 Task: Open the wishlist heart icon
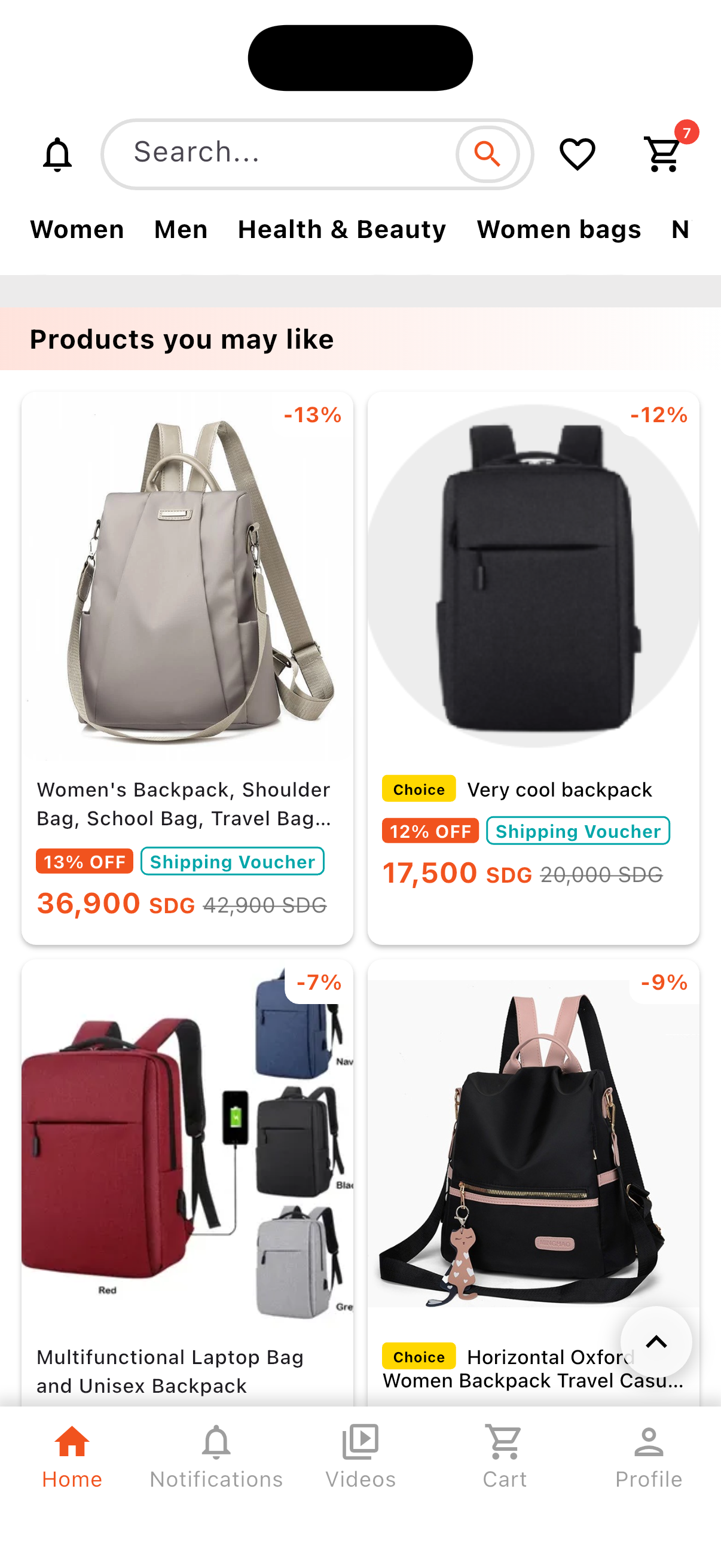click(577, 154)
